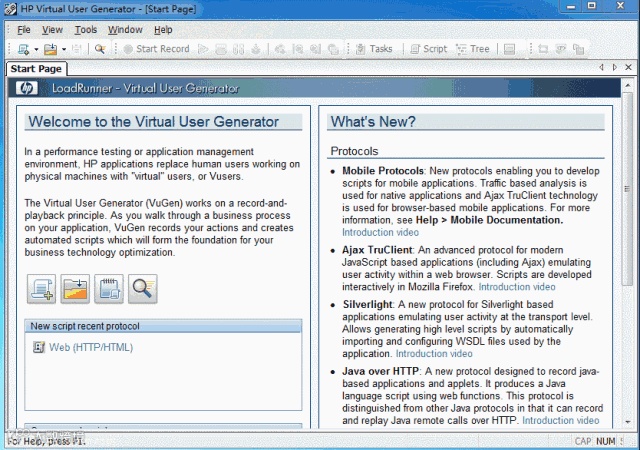
Task: Switch to Tree view
Action: 473,49
